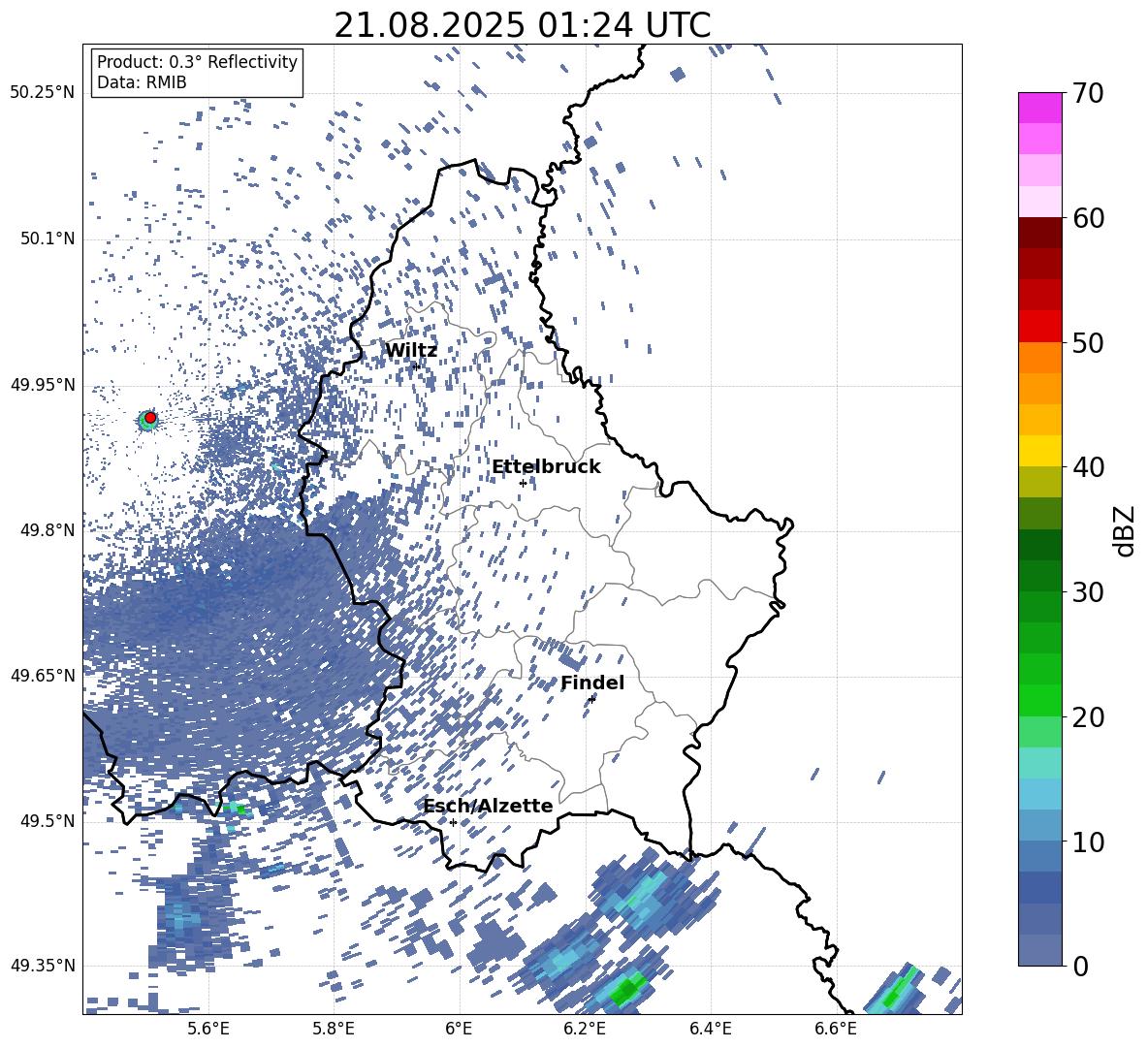1148x1048 pixels.
Task: Click the cross marker at Esch/Alzette
Action: click(453, 822)
